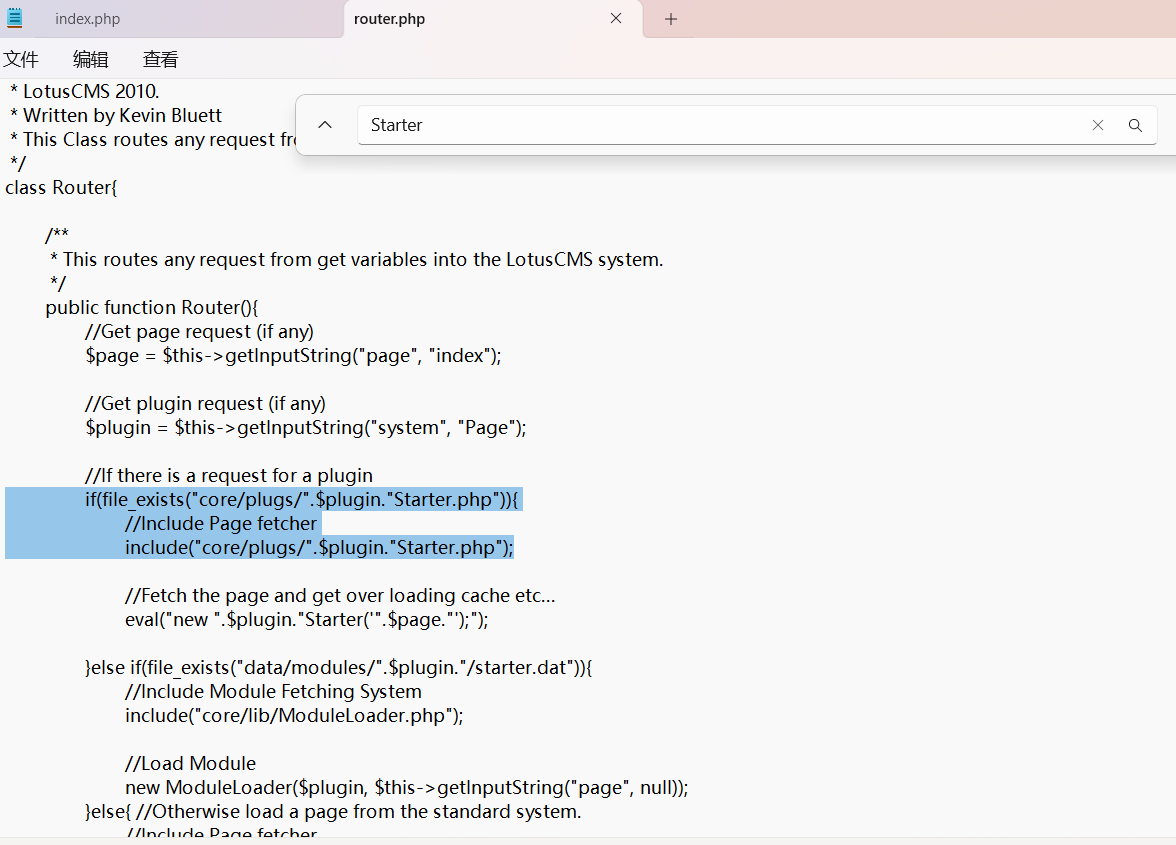This screenshot has width=1176, height=845.
Task: Place cursor on the class Router{ line
Action: pos(61,187)
